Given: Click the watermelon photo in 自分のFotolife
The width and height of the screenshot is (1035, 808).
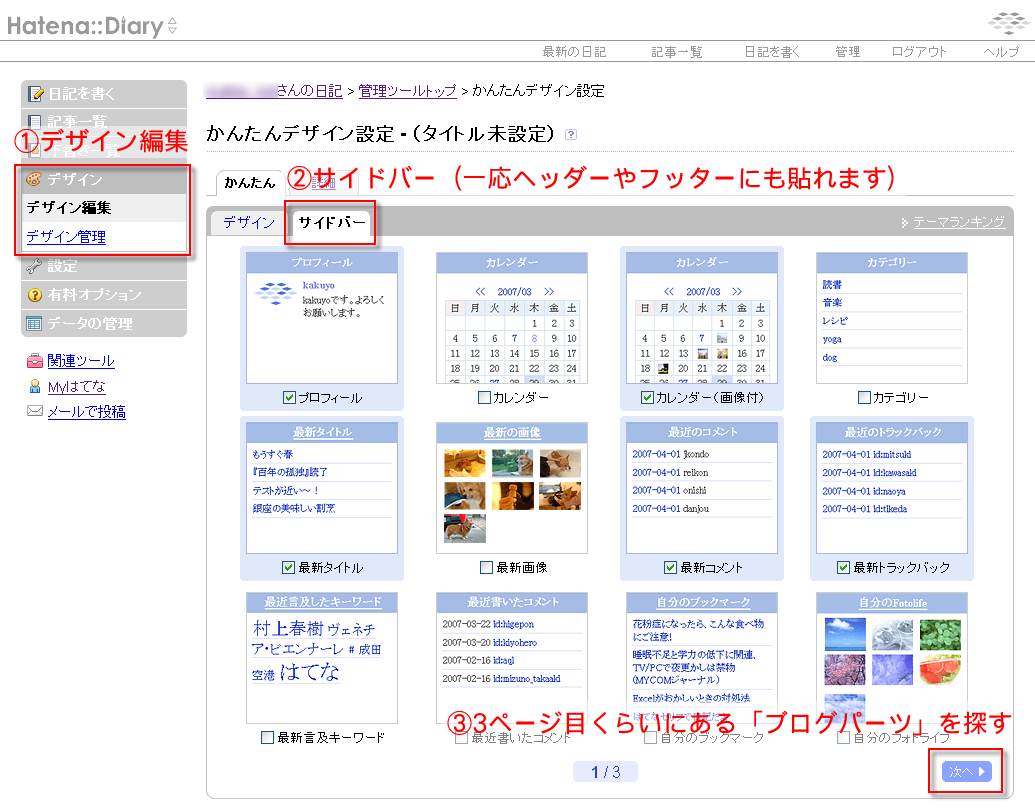Looking at the screenshot, I should pyautogui.click(x=941, y=670).
